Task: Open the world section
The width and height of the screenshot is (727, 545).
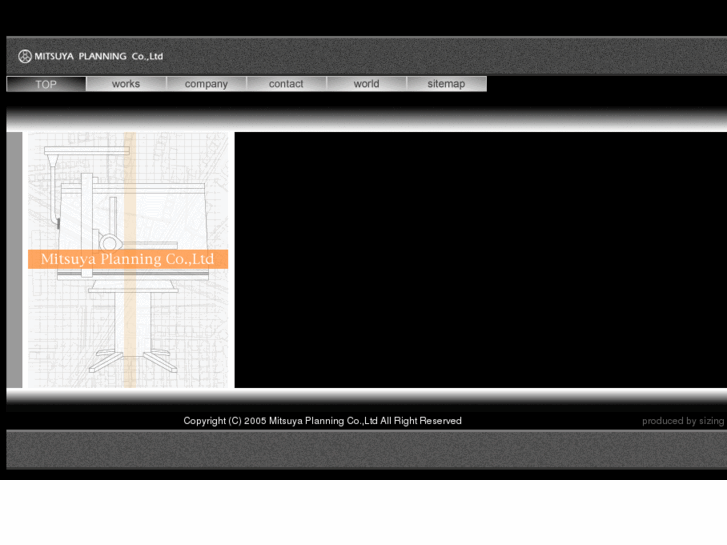Action: (x=367, y=84)
